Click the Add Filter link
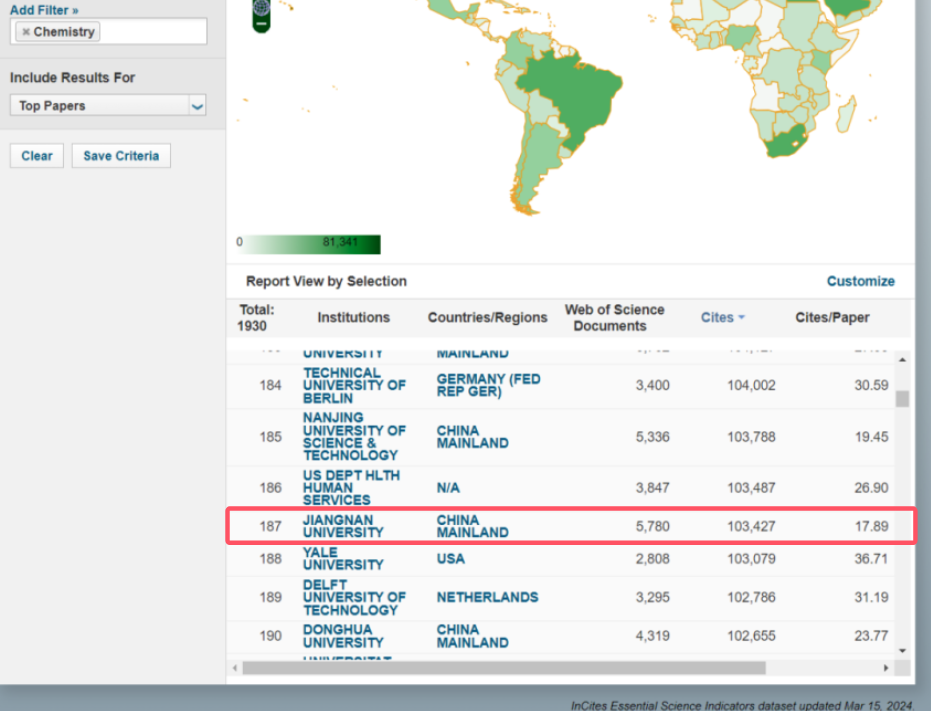Viewport: 931px width, 711px height. point(44,10)
